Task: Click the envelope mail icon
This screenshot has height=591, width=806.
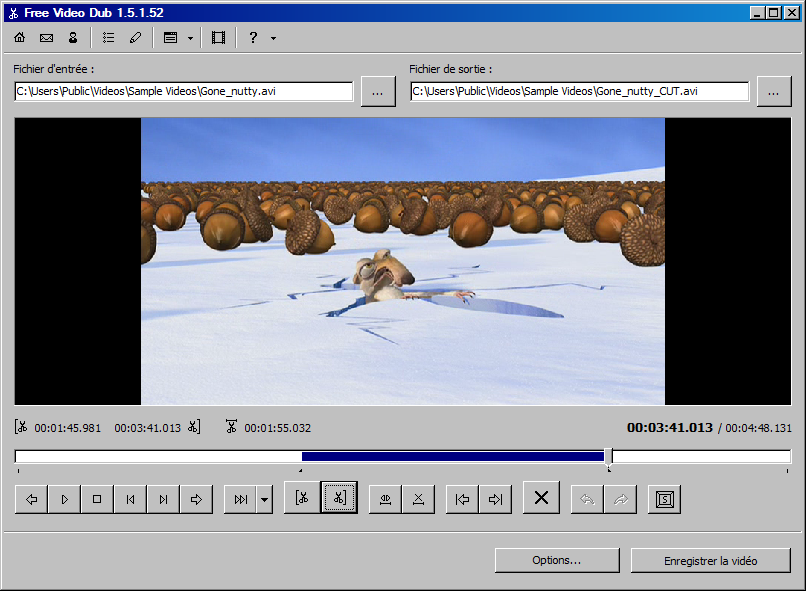Action: coord(46,38)
